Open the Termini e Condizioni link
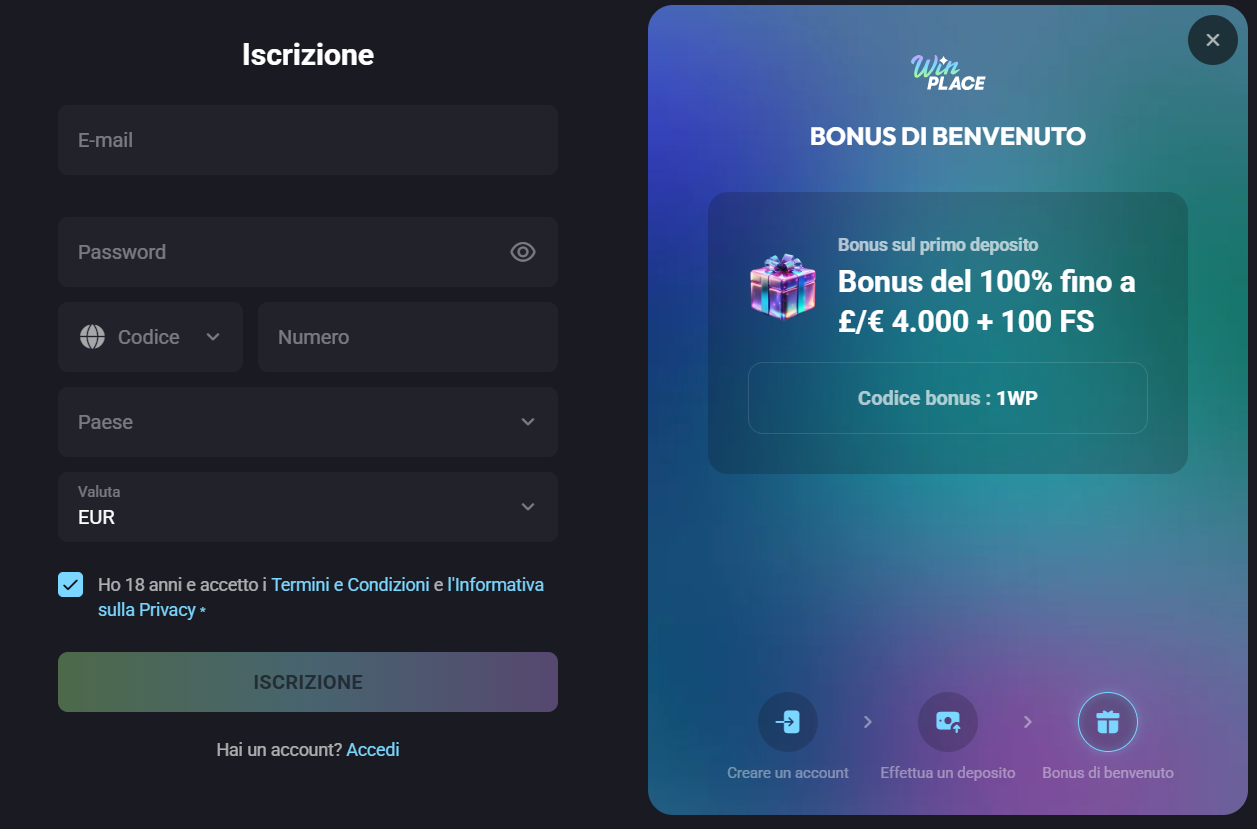Screen dimensions: 1257x829 coord(350,585)
